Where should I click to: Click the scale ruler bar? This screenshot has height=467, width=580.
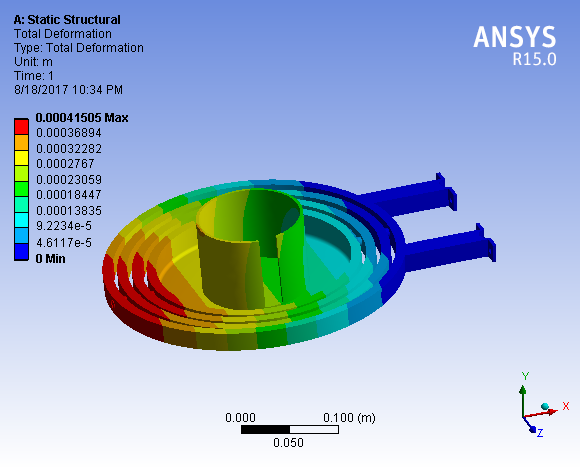pyautogui.click(x=290, y=430)
